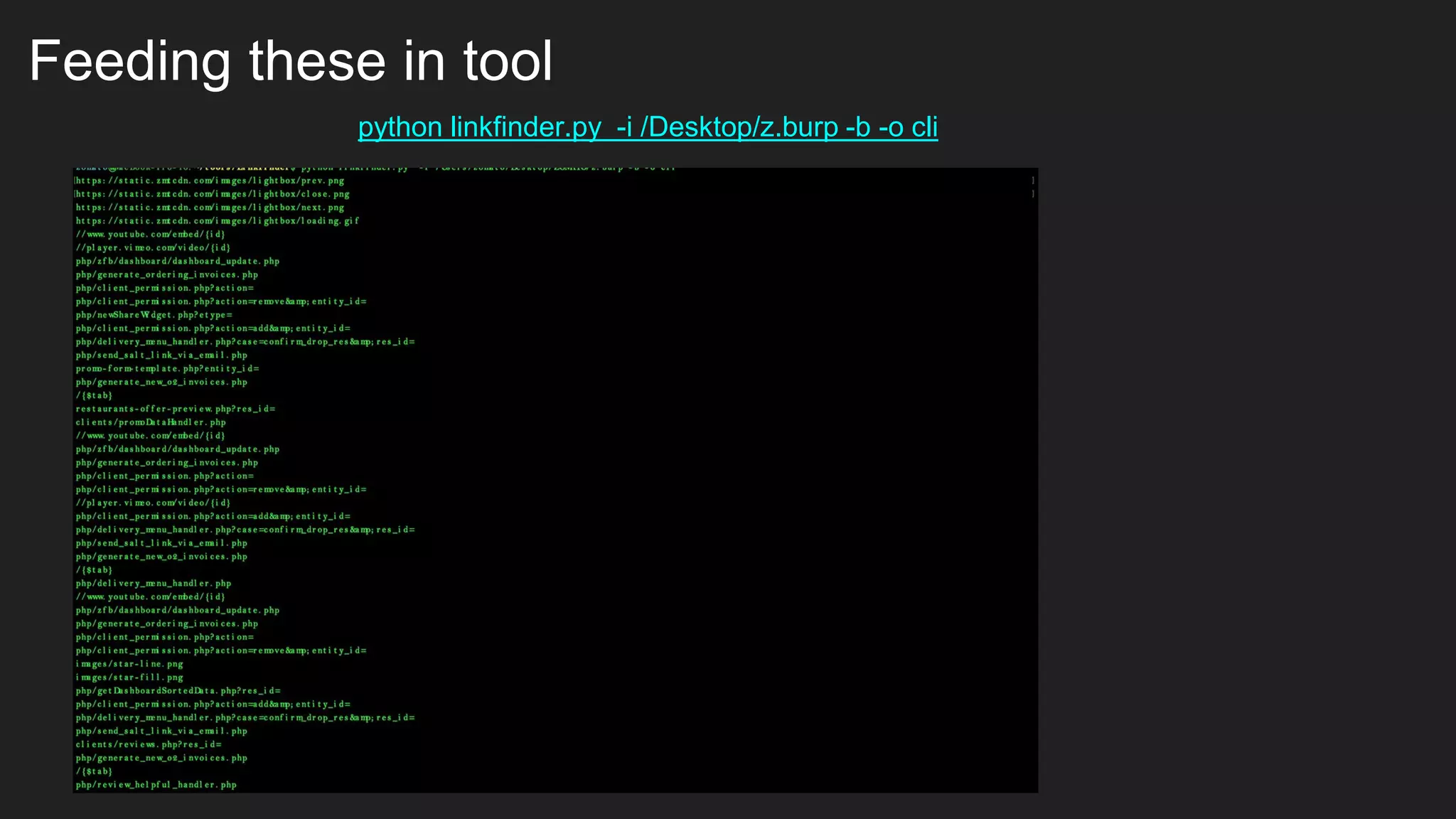Click the php/review_helpful_handler.php last line

tap(156, 785)
